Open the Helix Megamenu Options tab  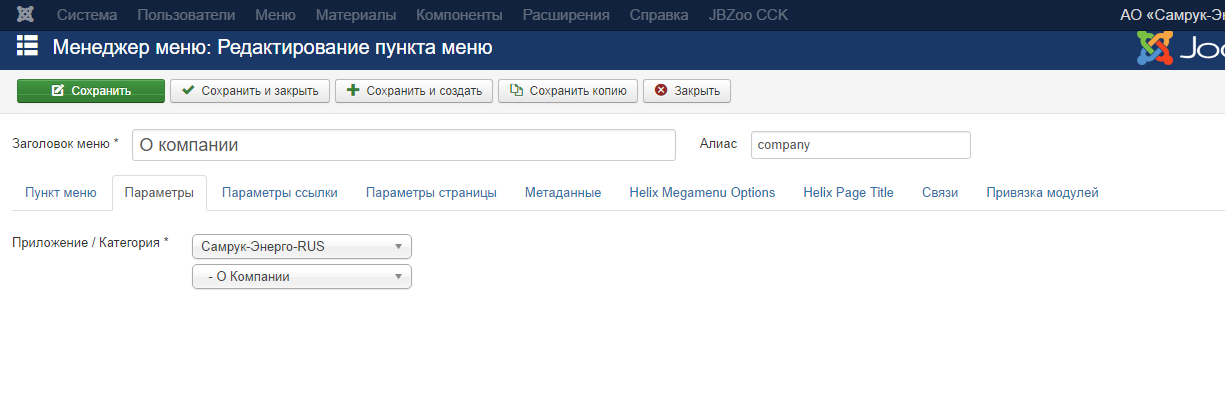click(702, 193)
